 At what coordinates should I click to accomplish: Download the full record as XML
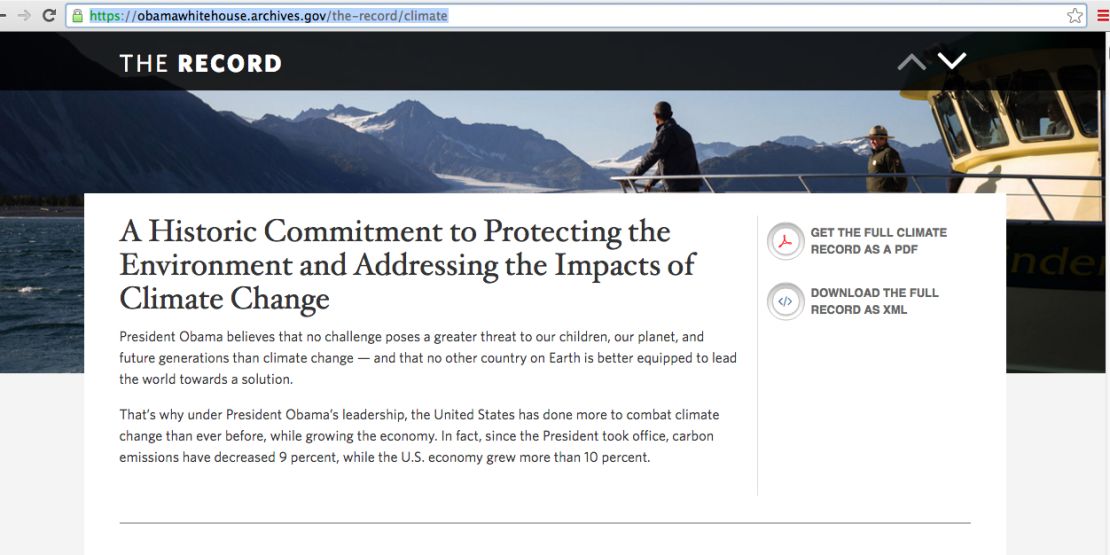click(x=874, y=302)
